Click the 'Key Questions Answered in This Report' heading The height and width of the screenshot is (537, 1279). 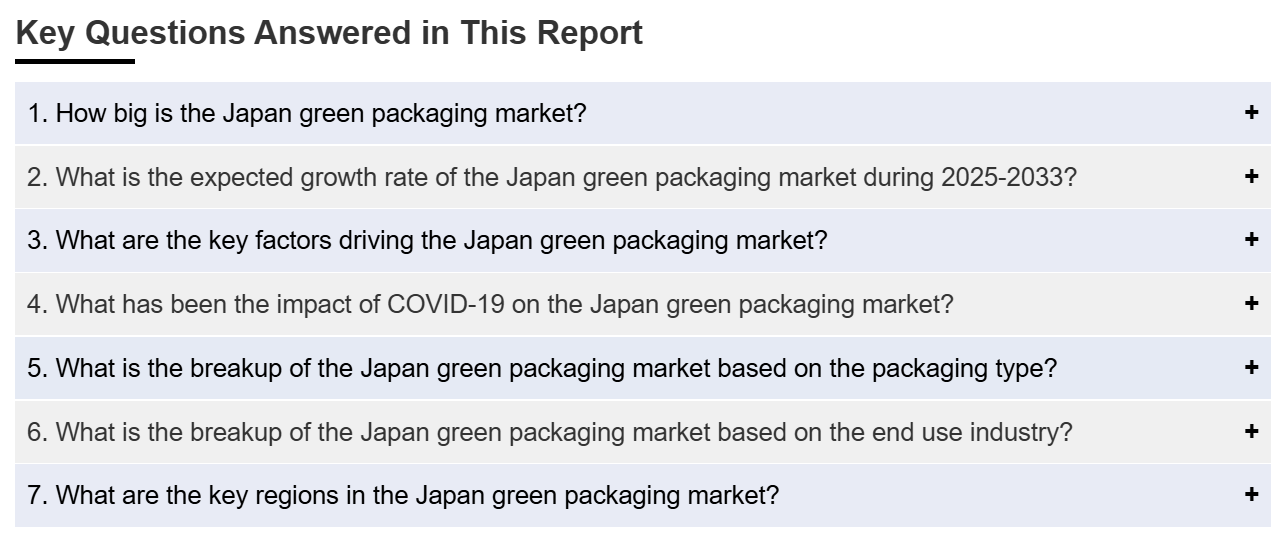(x=329, y=33)
